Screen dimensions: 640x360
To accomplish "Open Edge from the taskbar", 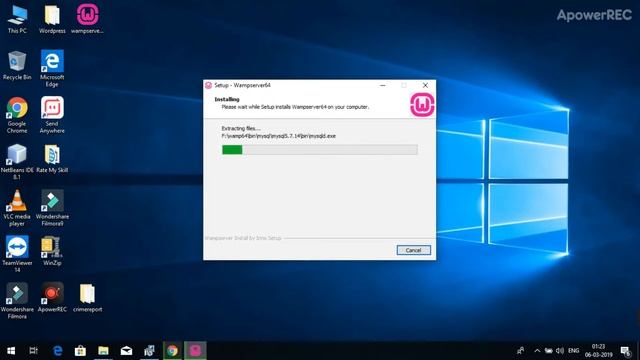I will (58, 351).
